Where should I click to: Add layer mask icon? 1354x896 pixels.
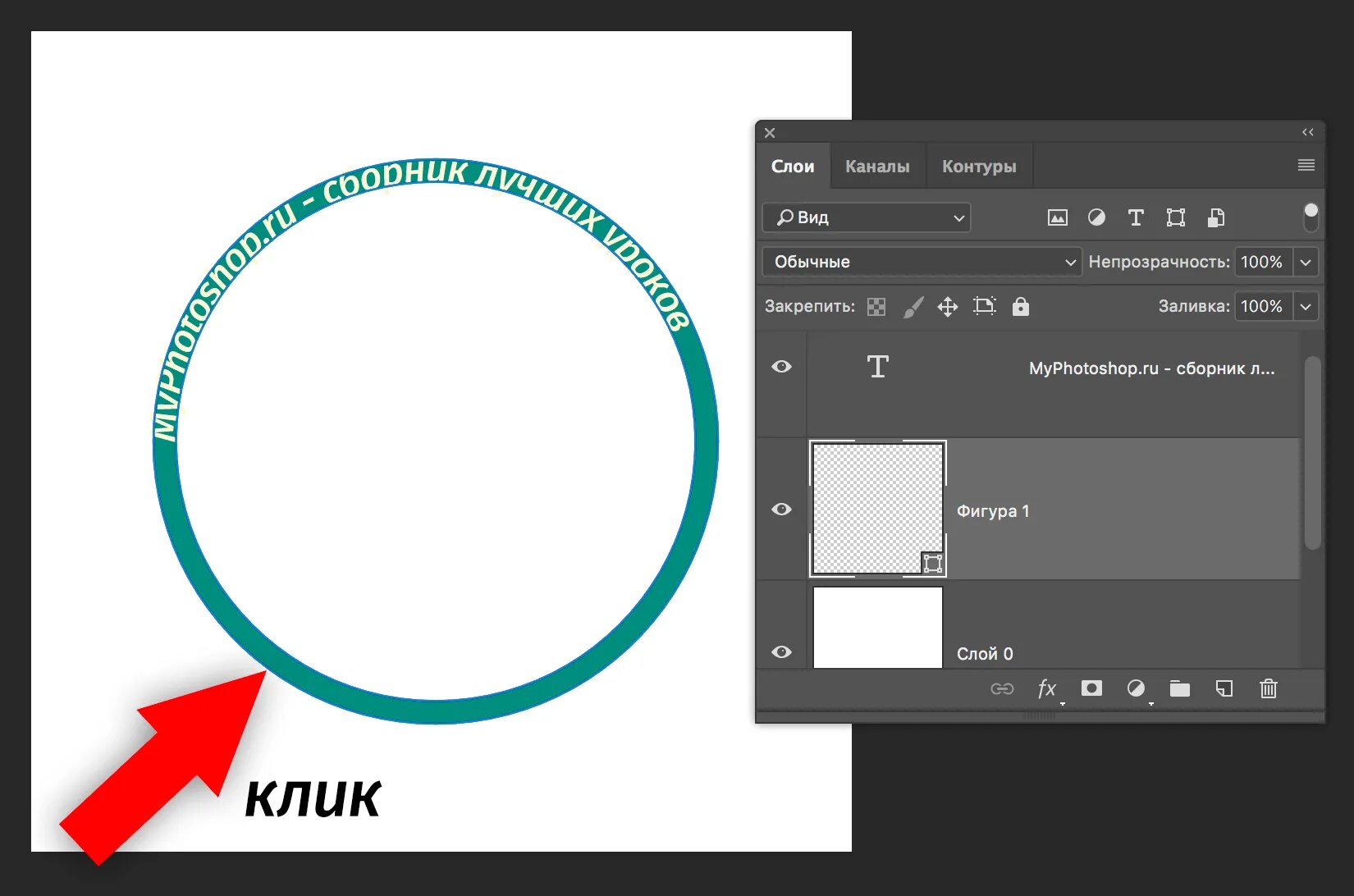(1091, 688)
